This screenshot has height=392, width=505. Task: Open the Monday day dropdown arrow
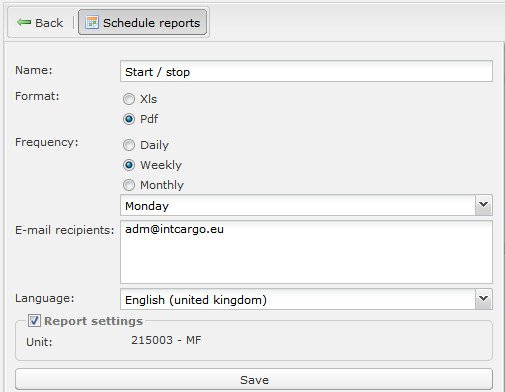(x=483, y=205)
